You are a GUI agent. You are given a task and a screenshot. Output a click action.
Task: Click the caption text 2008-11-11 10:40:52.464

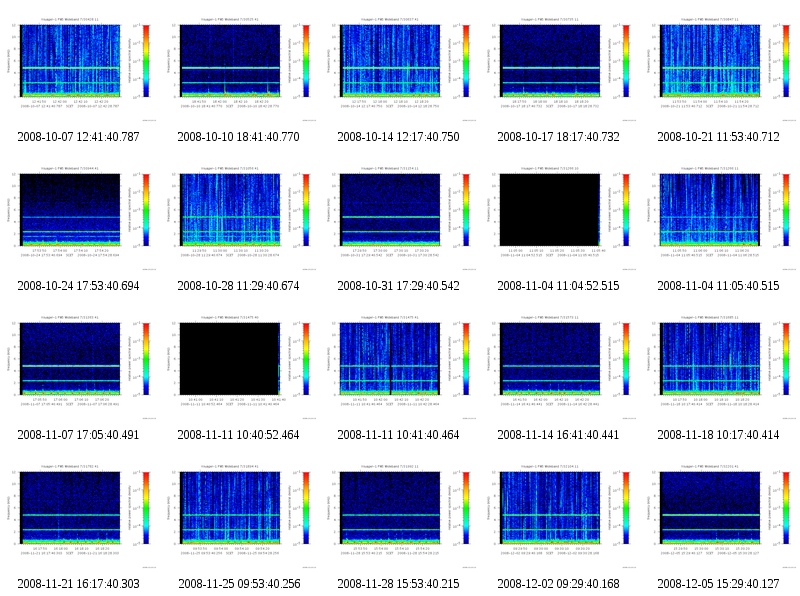tap(238, 435)
